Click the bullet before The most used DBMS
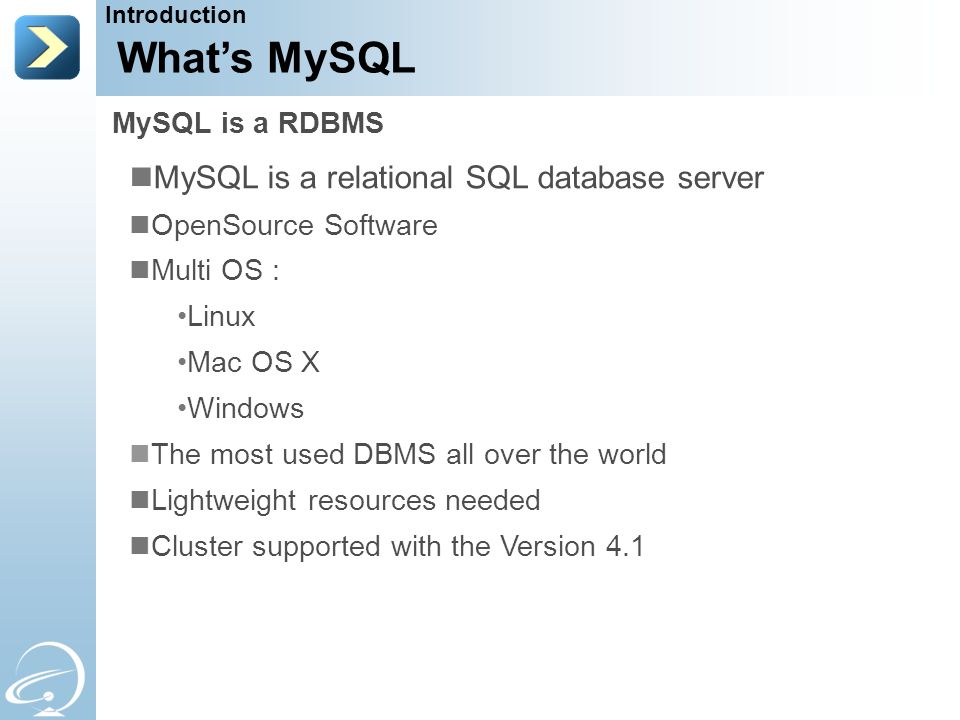Screen dimensions: 960x720 tap(140, 454)
